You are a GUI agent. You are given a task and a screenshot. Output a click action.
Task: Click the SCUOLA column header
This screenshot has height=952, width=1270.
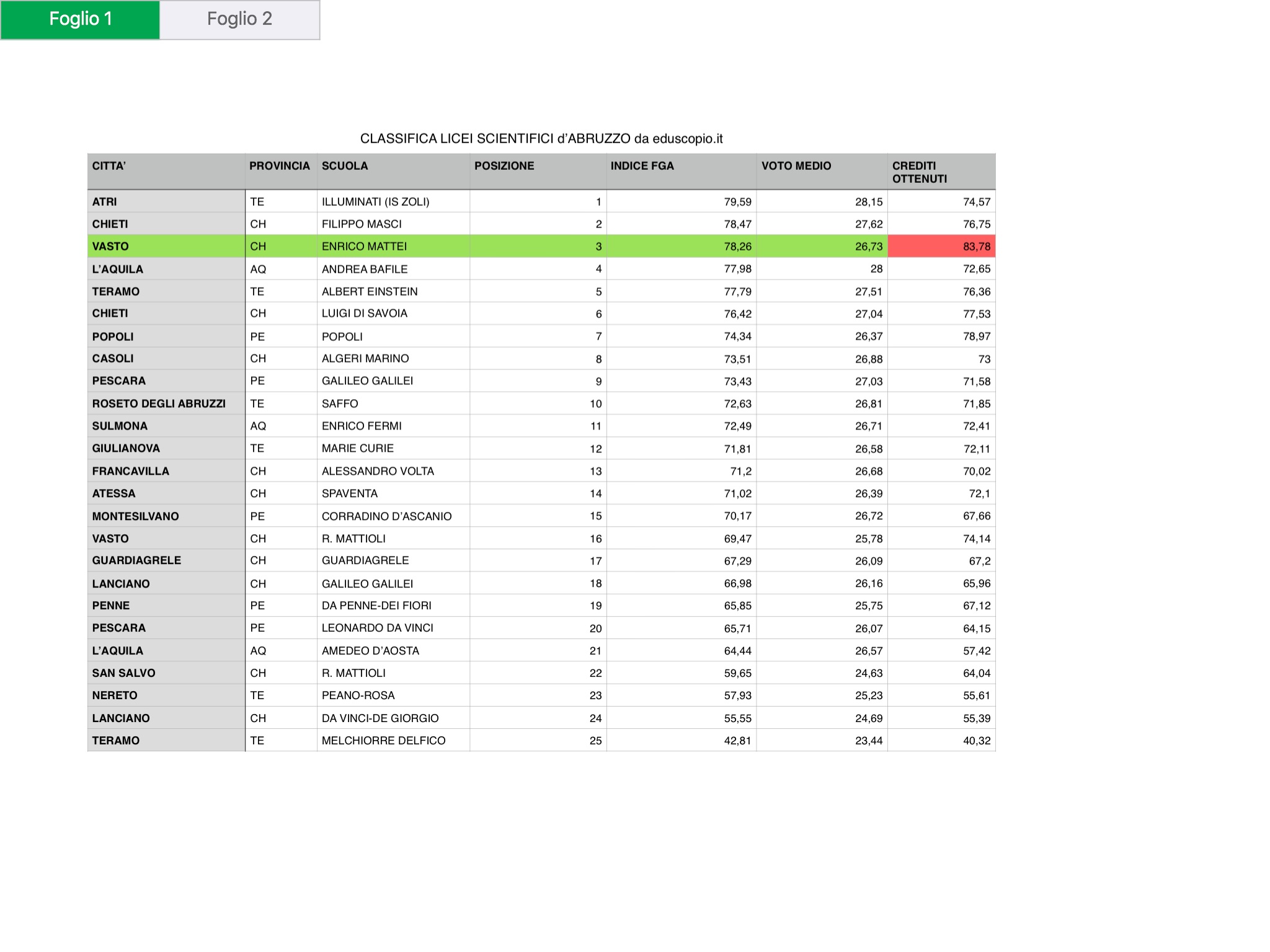click(393, 172)
